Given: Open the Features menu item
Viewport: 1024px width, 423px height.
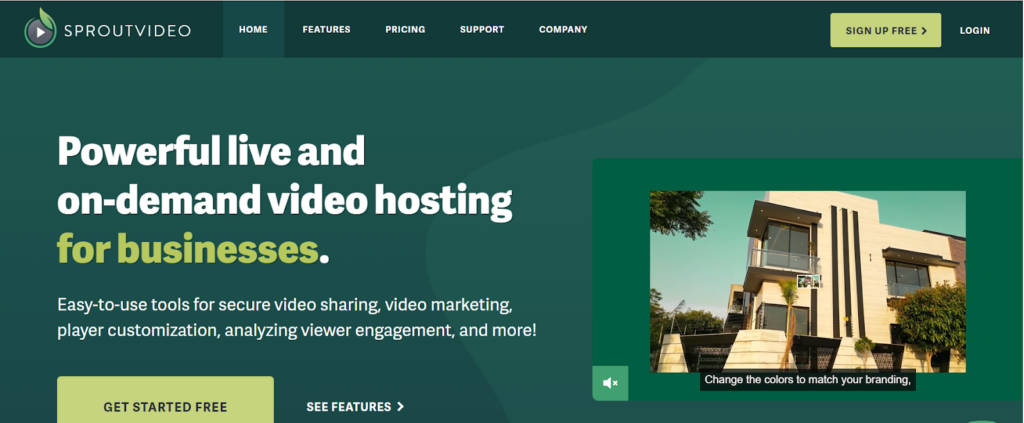Looking at the screenshot, I should coord(326,30).
